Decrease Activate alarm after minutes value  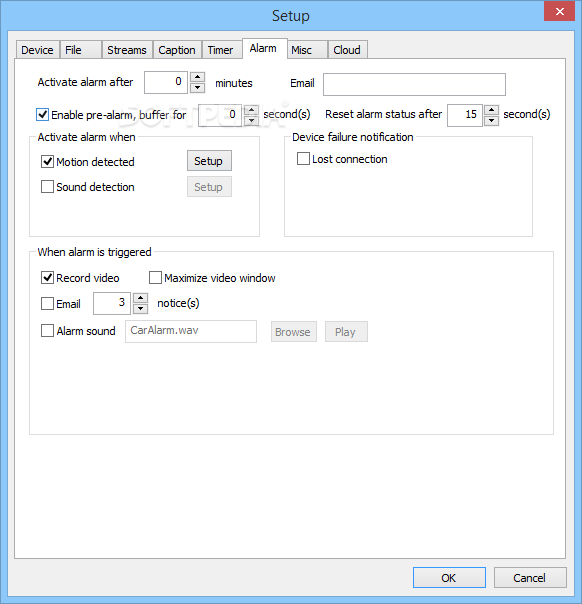[x=198, y=88]
